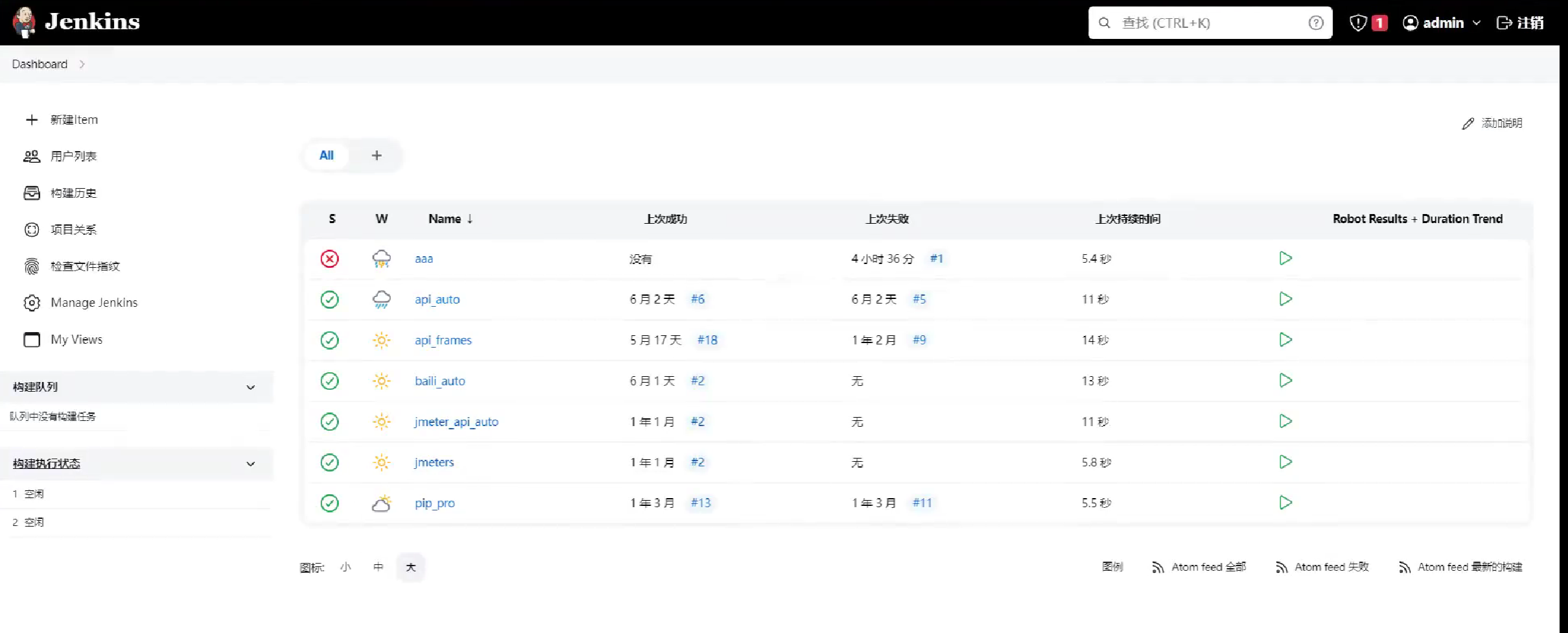1568x633 pixels.
Task: Select the All view tab
Action: pos(327,156)
